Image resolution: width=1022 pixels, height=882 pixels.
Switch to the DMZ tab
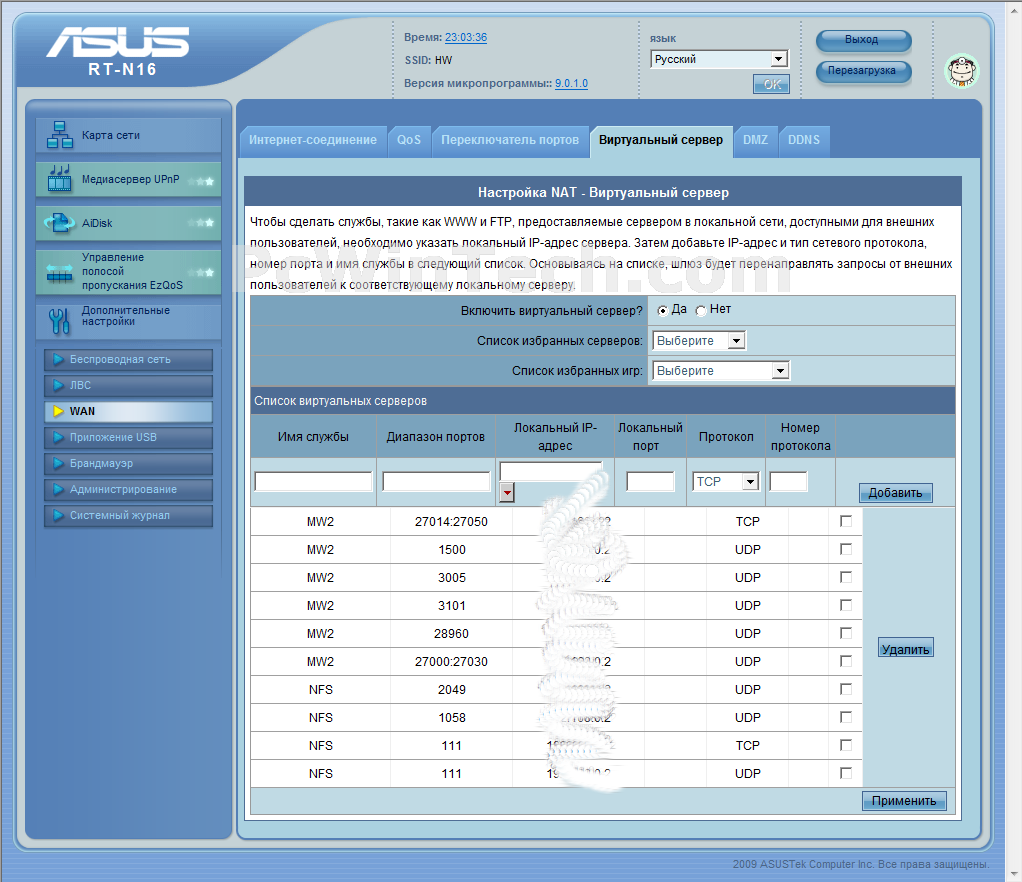(x=755, y=140)
